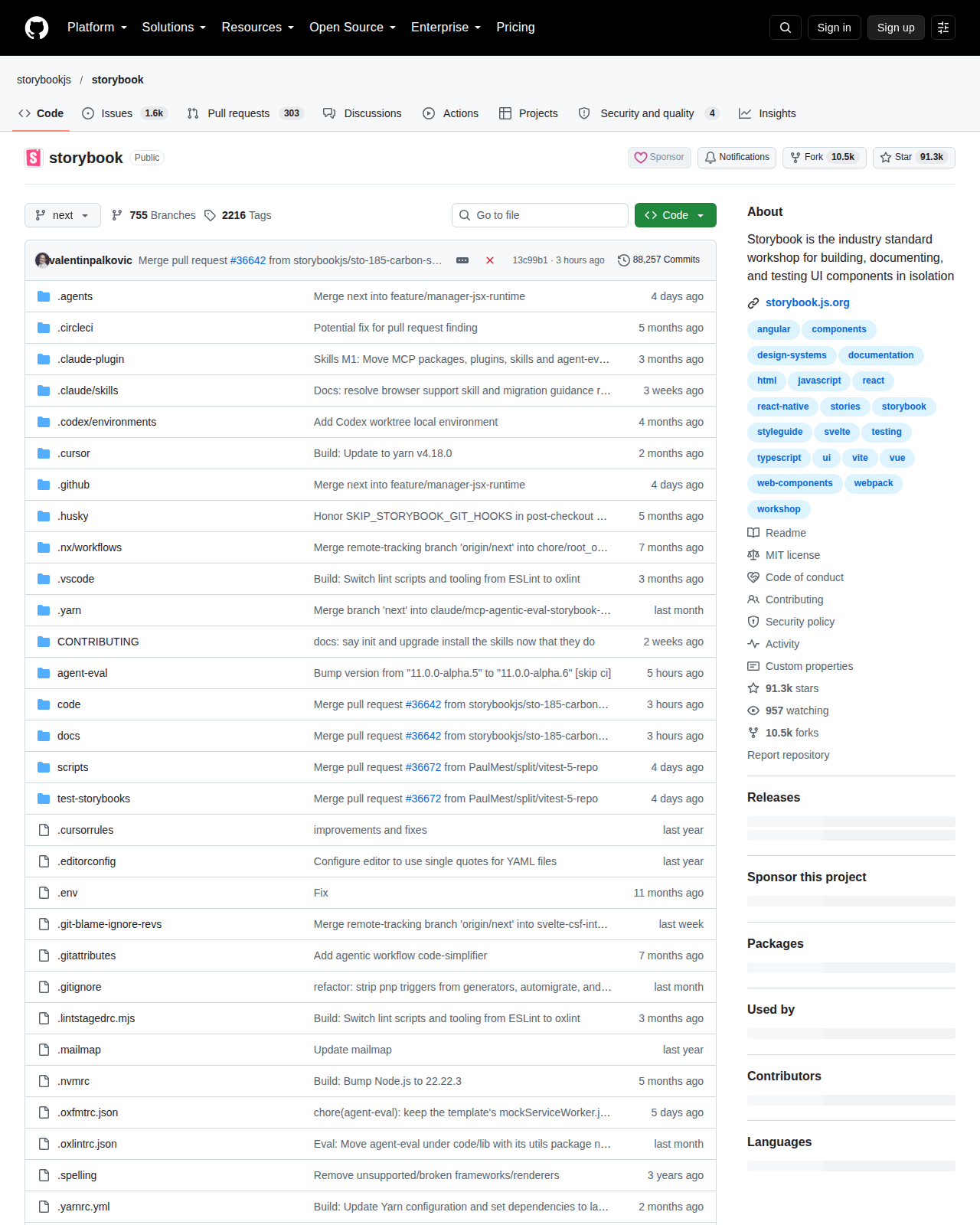Screen dimensions: 980x1225
Task: Click Report repository link
Action: point(788,755)
